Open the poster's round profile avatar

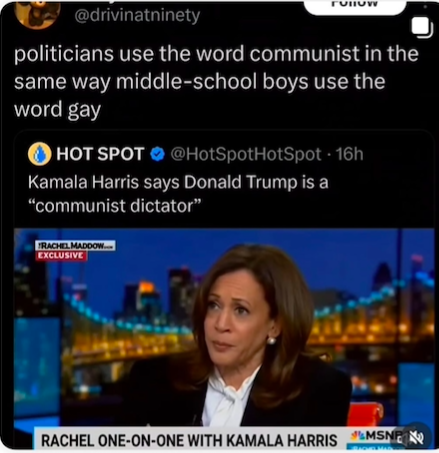click(37, 13)
